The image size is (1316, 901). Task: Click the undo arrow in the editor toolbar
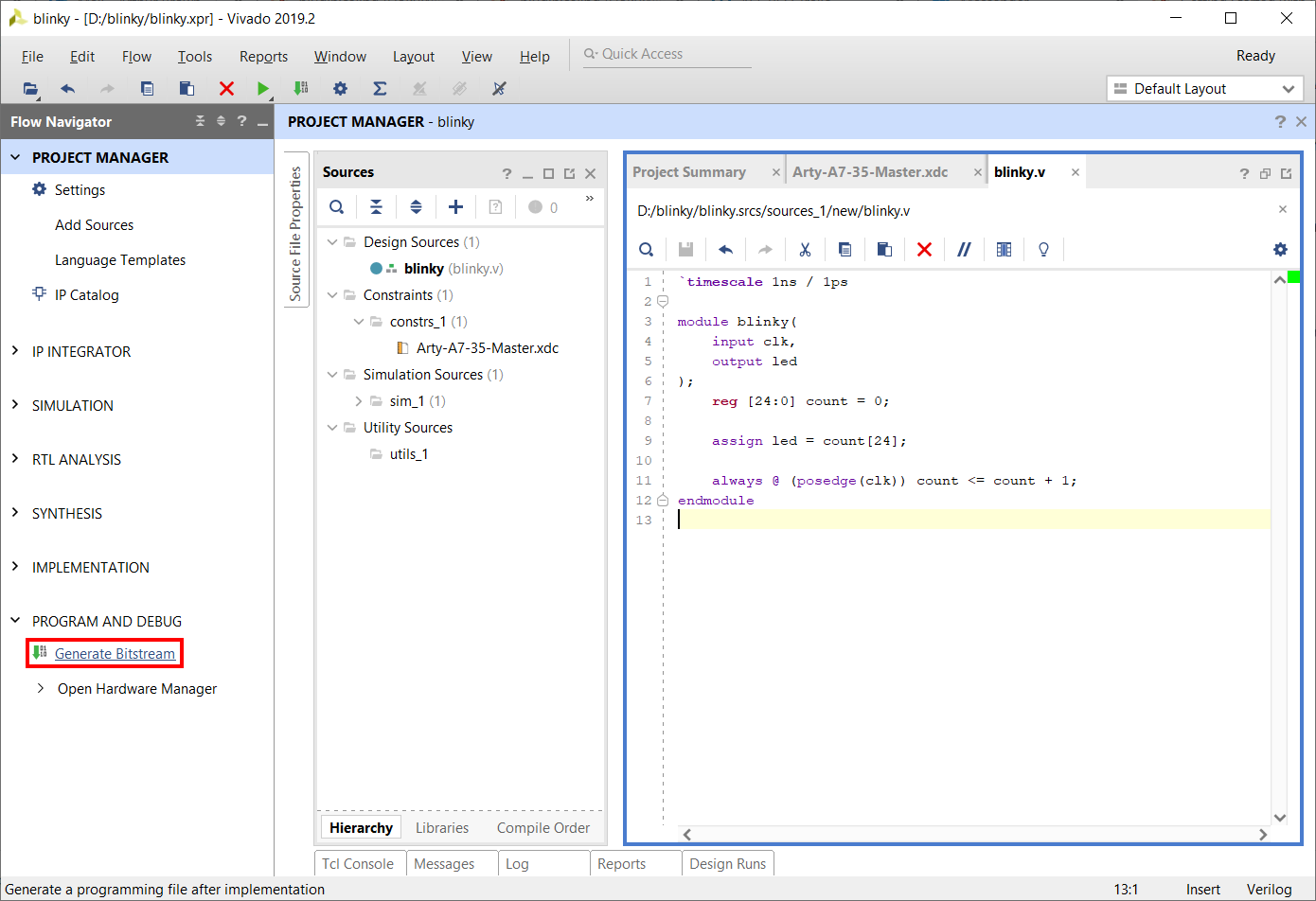[x=725, y=250]
